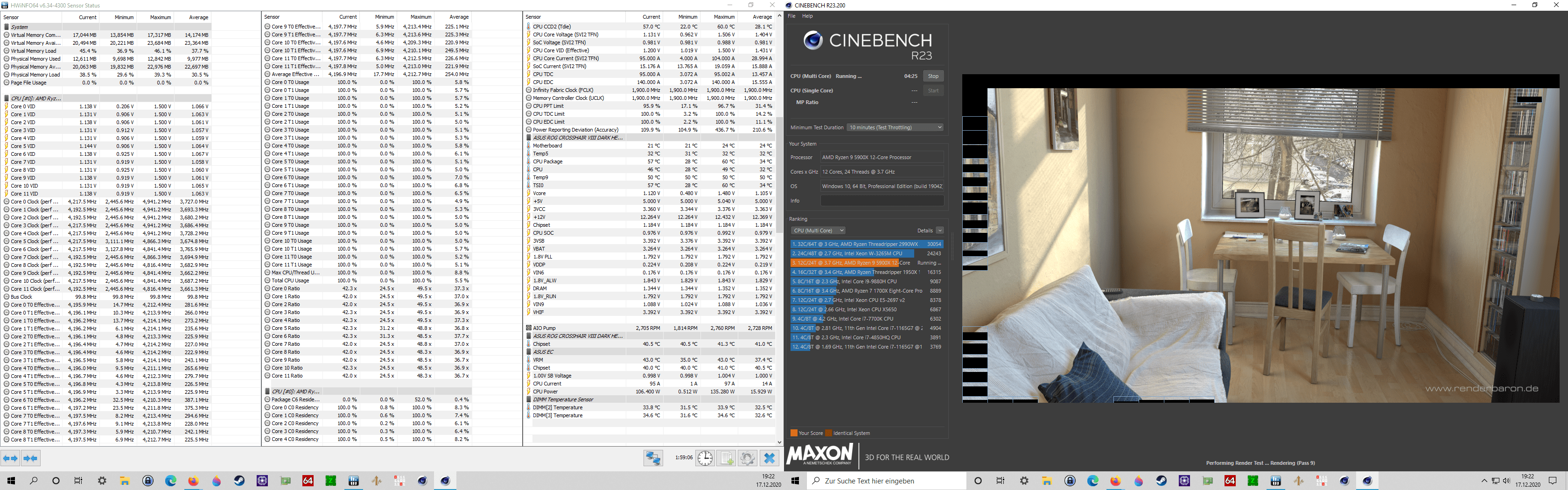
Task: Open the volume control in system tray
Action: 1506,481
